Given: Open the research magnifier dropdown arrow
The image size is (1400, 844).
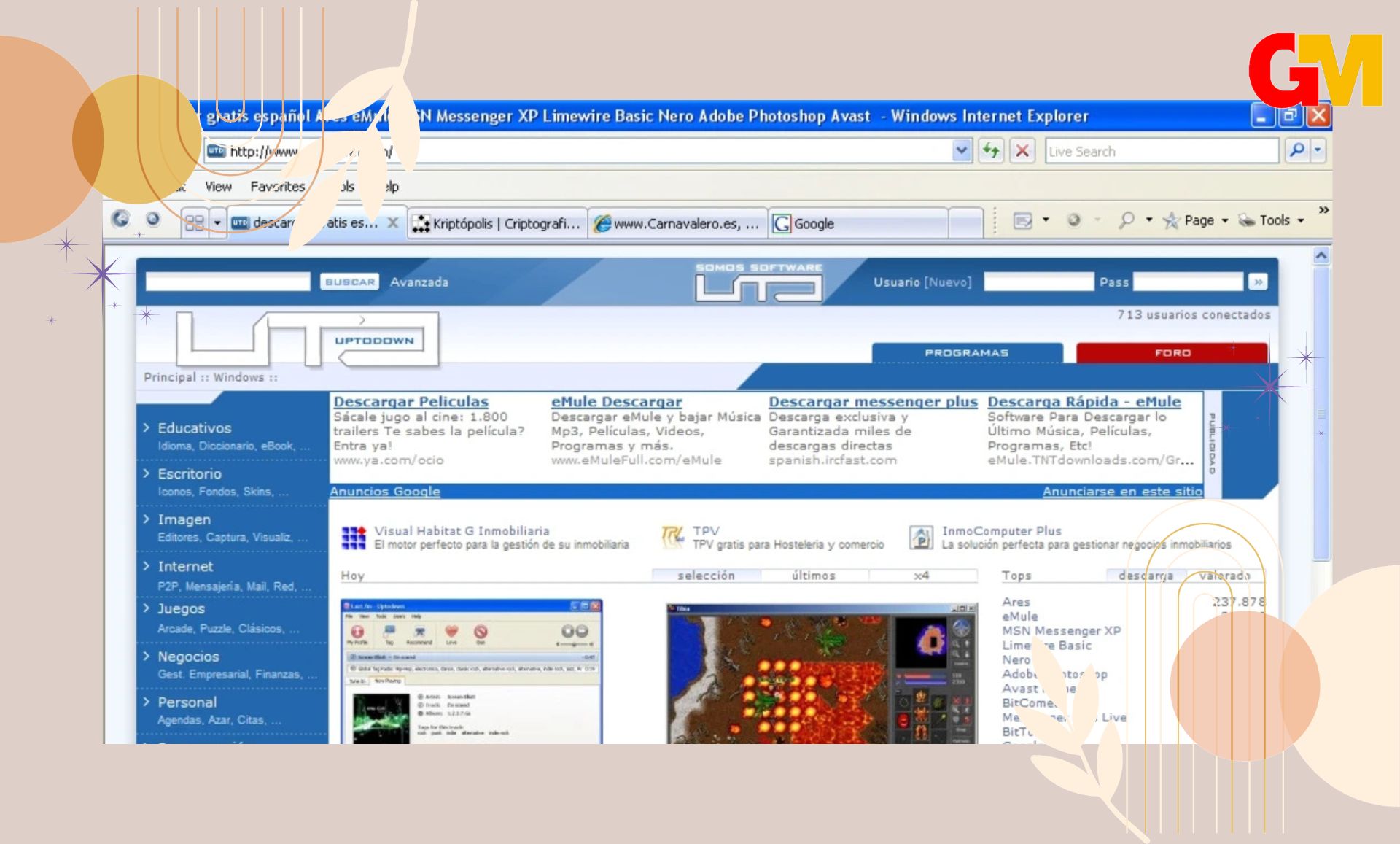Looking at the screenshot, I should click(x=1149, y=220).
